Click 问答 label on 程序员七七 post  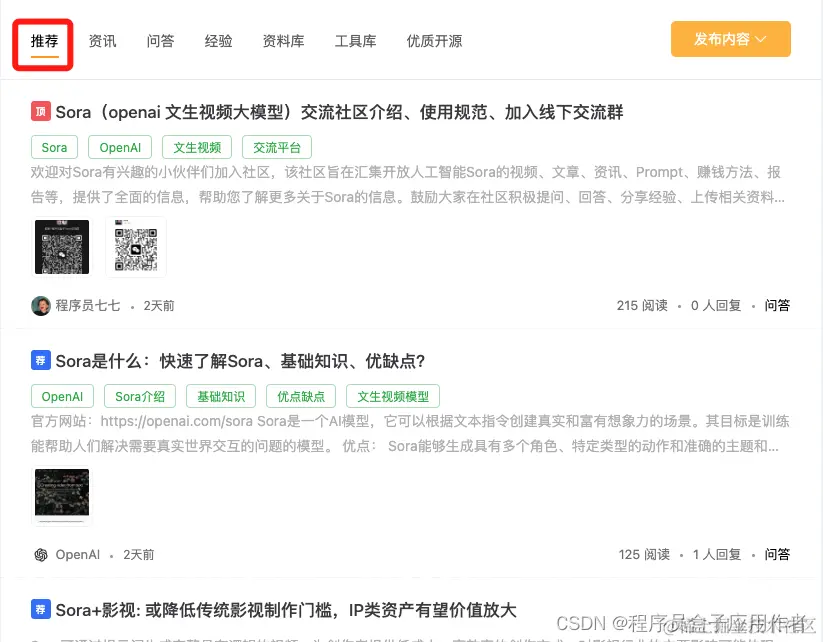(777, 306)
